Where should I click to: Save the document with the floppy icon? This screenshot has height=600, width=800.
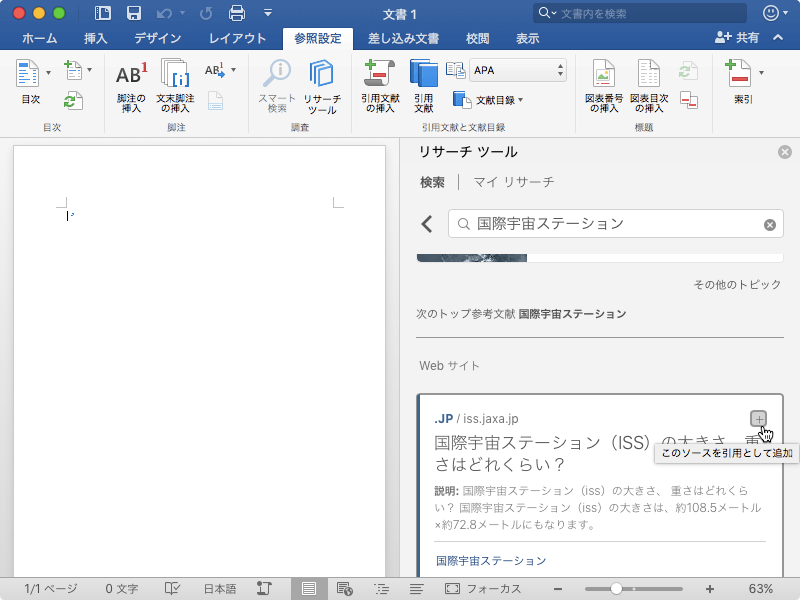click(x=134, y=13)
